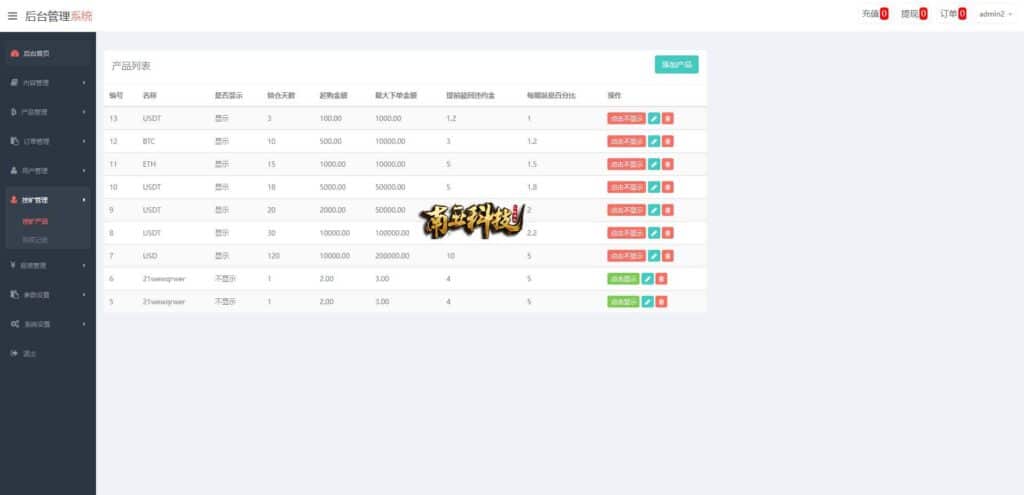Open 订单 notifications in top bar
This screenshot has width=1024, height=495.
tap(953, 14)
